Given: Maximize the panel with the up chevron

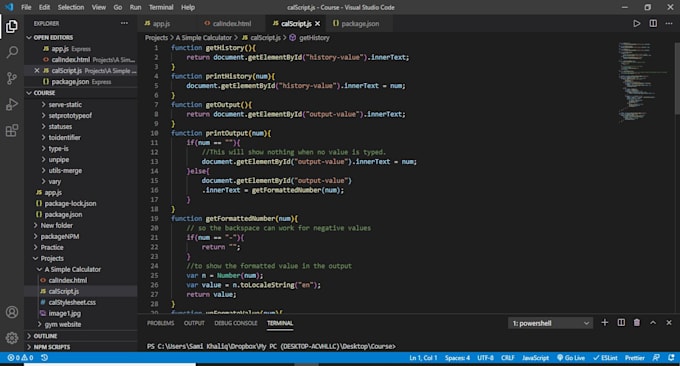Looking at the screenshot, I should pos(653,323).
